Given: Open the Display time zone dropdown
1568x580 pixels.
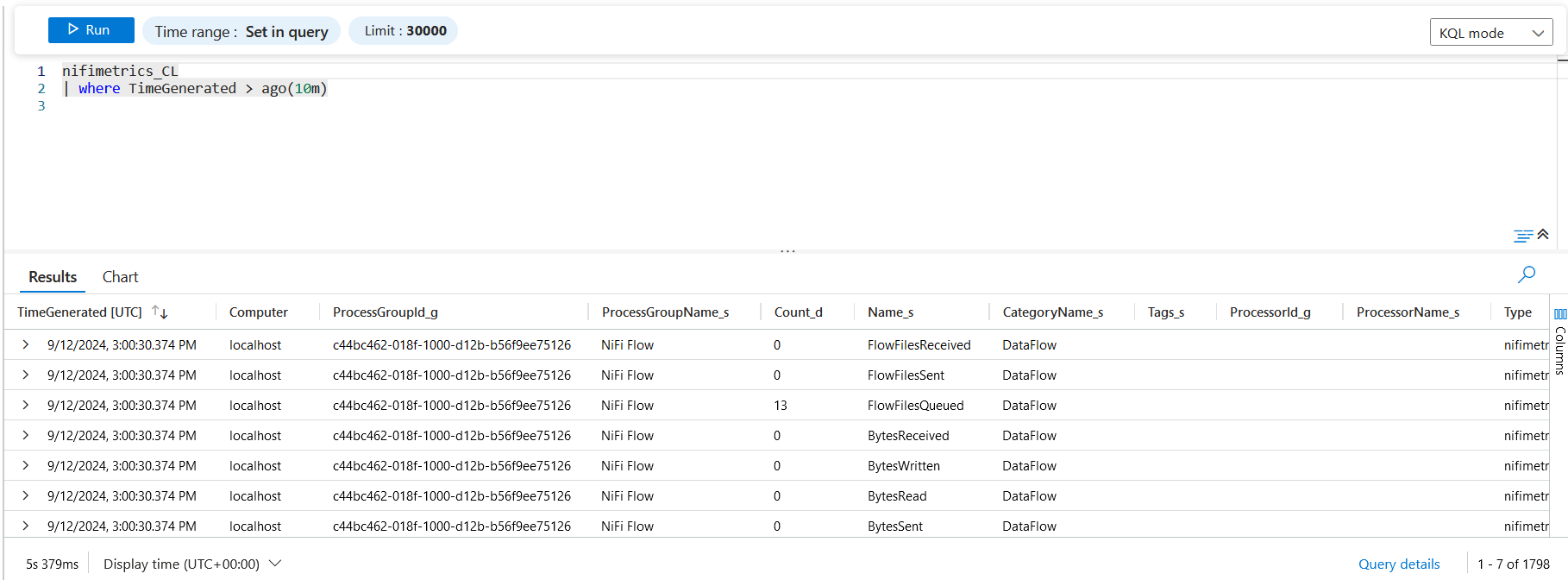Looking at the screenshot, I should pyautogui.click(x=192, y=564).
